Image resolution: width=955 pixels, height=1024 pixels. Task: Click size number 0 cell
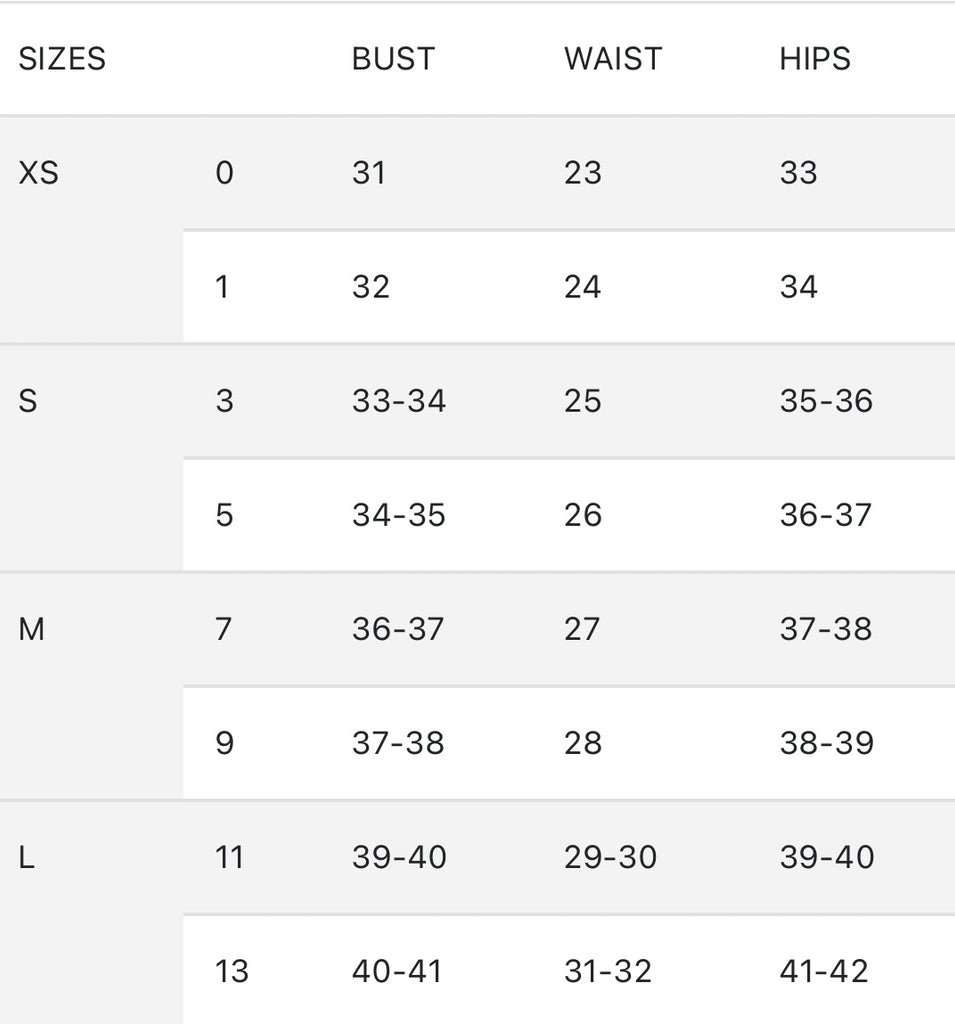[224, 173]
